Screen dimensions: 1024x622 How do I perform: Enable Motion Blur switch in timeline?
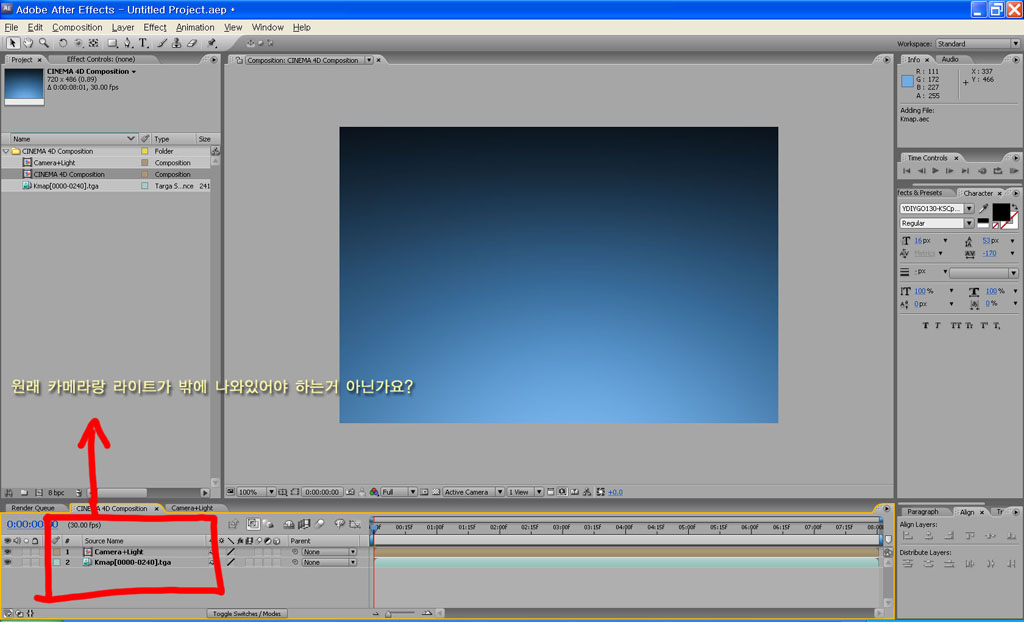(x=319, y=524)
